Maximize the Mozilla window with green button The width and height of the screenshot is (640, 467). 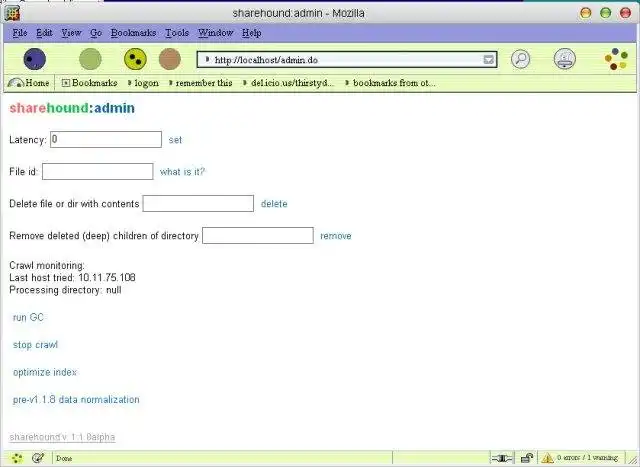[606, 13]
